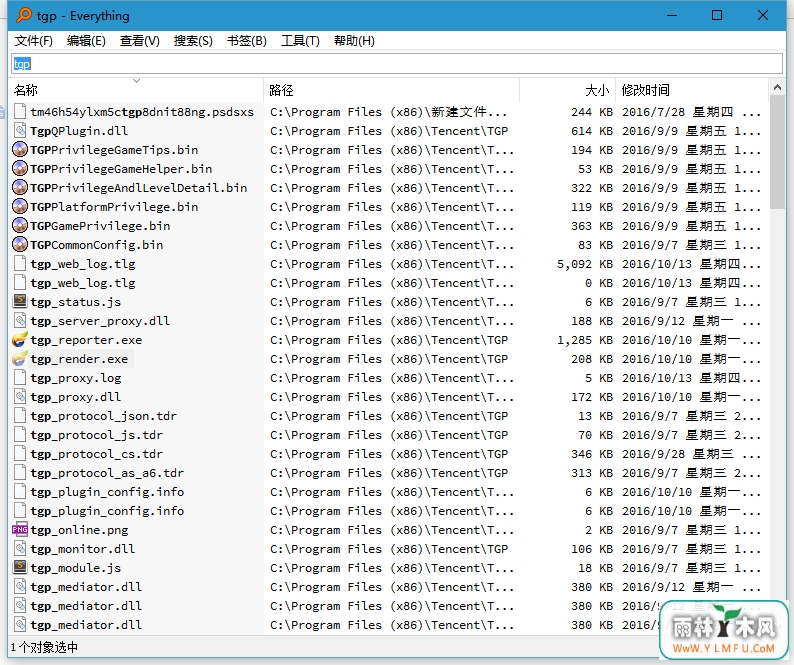Open the 文件(F) menu
This screenshot has width=794, height=665.
[x=33, y=41]
